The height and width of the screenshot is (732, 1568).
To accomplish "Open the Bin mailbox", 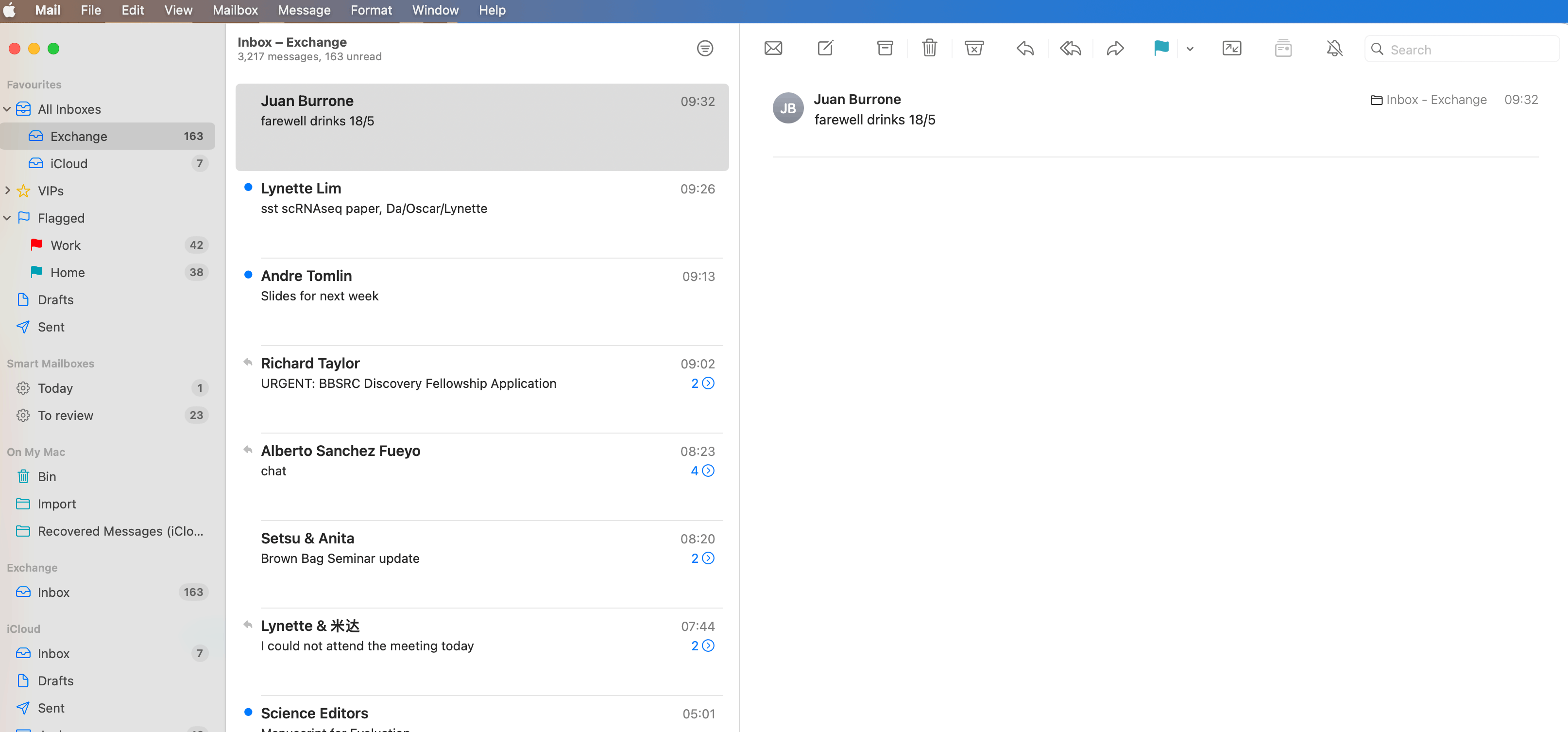I will pos(108,476).
